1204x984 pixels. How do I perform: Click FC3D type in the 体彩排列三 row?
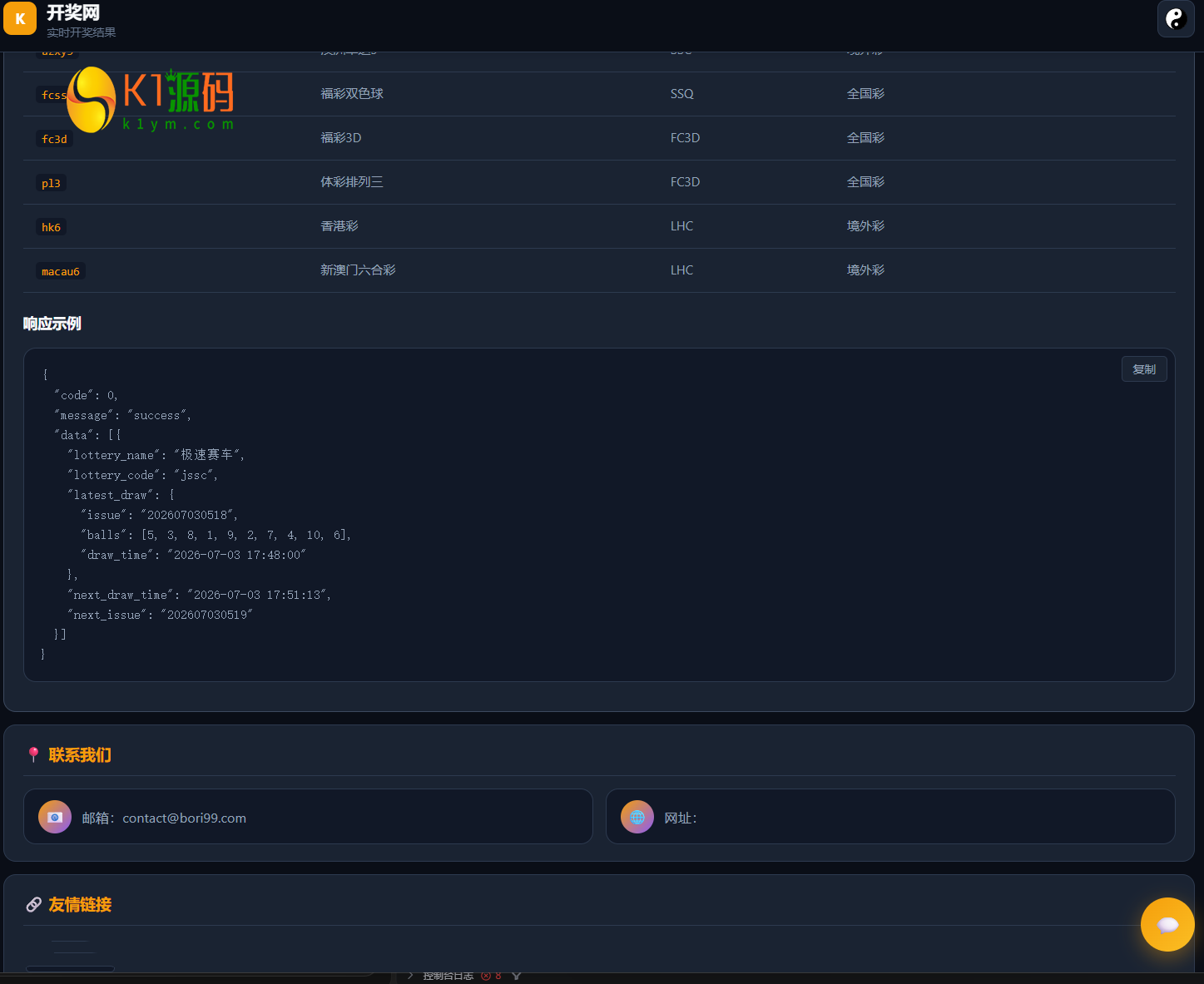coord(686,182)
